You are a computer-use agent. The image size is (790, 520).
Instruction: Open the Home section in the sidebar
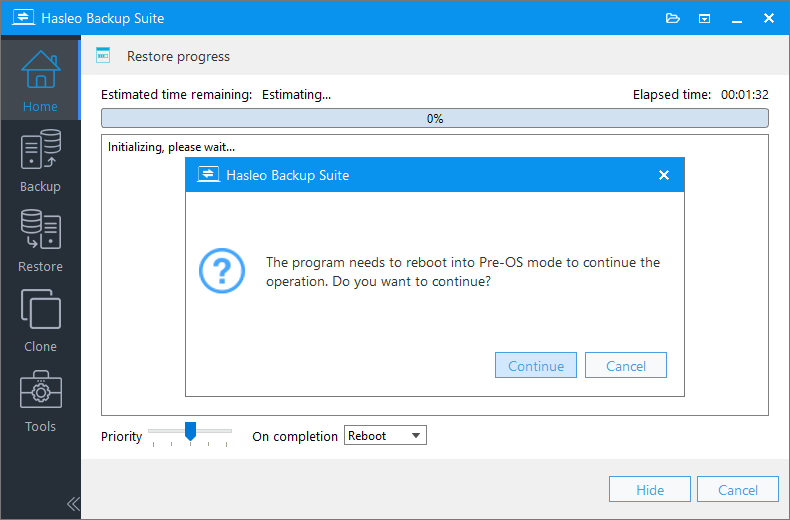tap(40, 80)
